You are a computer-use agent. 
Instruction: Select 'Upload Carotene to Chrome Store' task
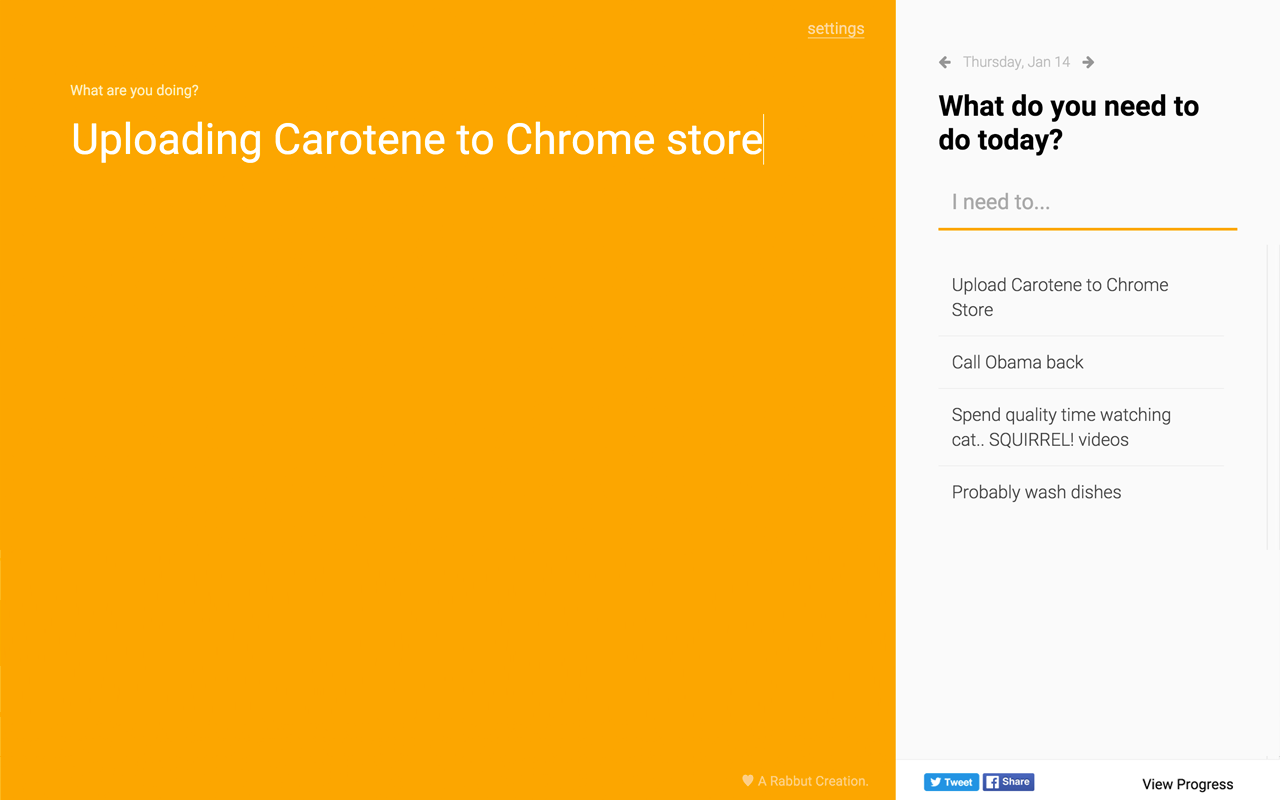pyautogui.click(x=1081, y=297)
